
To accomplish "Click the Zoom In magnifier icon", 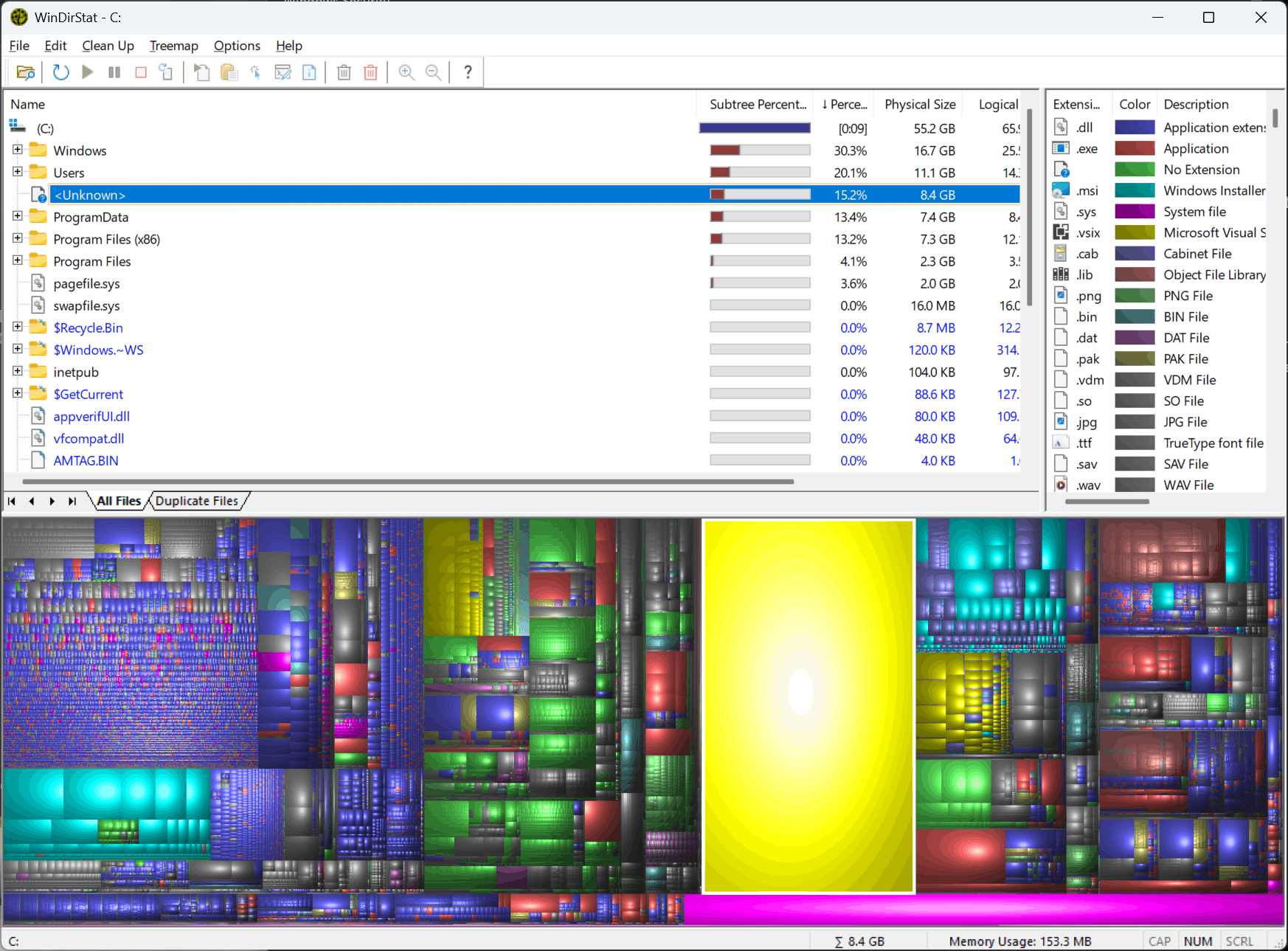I will (x=406, y=72).
